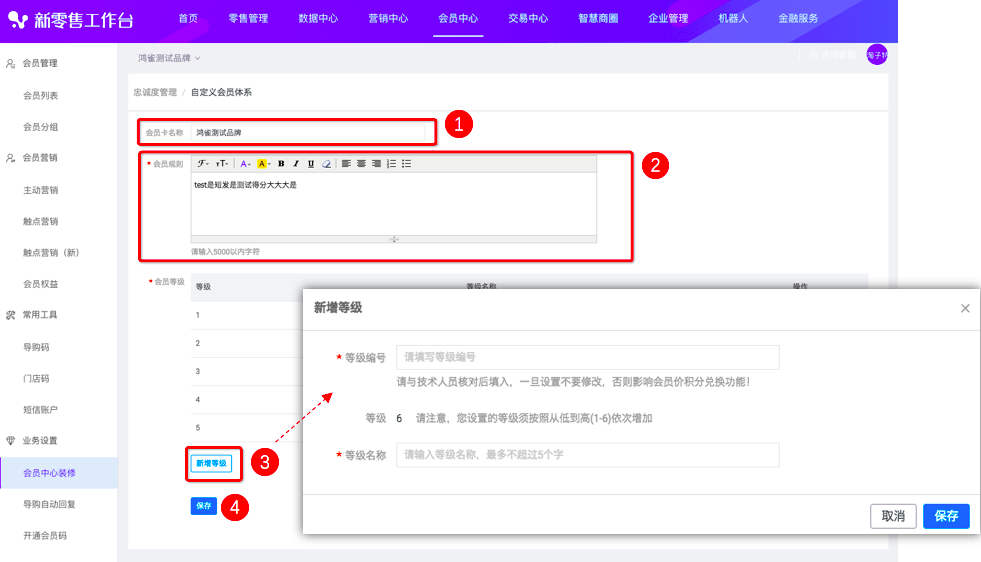Image resolution: width=981 pixels, height=562 pixels.
Task: Click the small blue 保存 button on page
Action: 204,506
